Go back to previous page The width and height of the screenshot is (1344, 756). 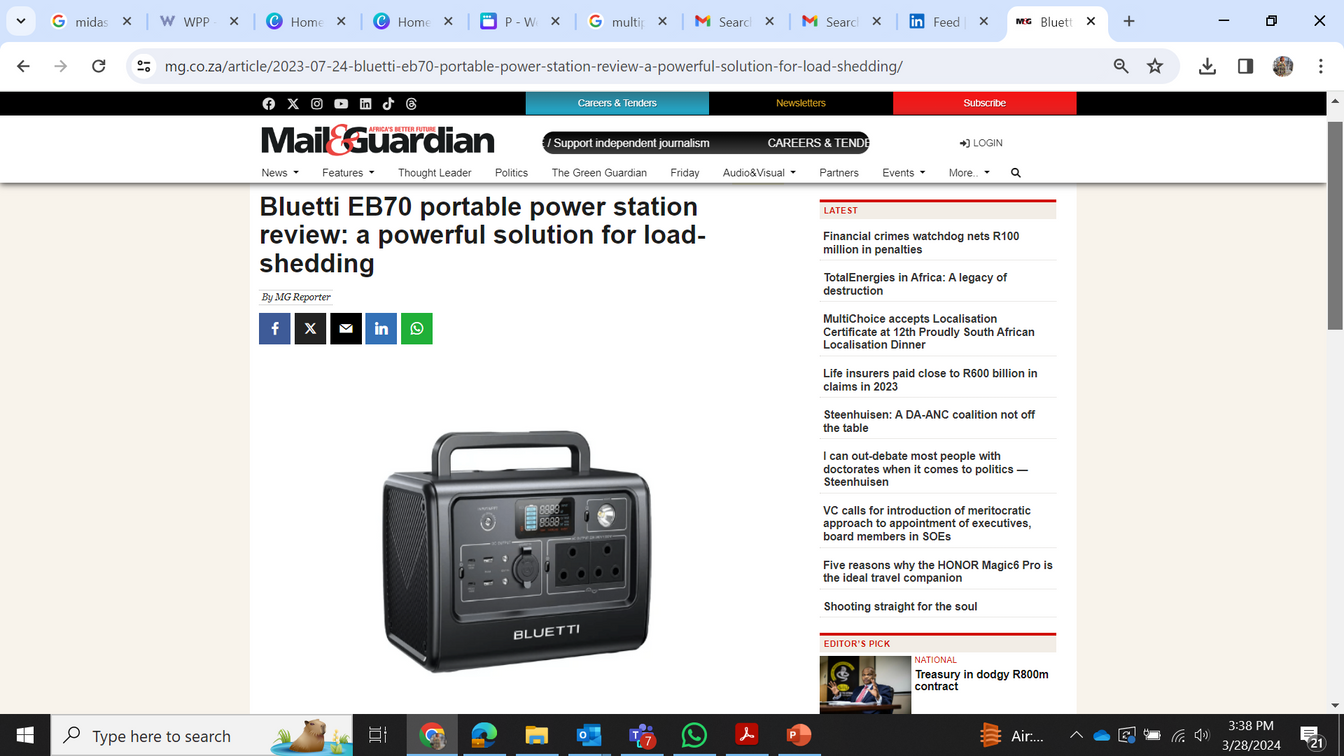click(x=23, y=66)
